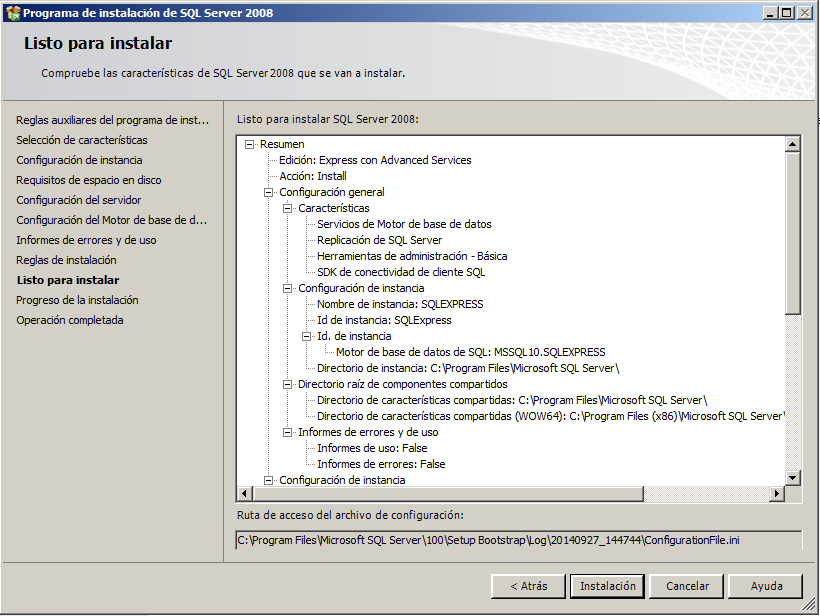The image size is (820, 616).
Task: Collapse the Id. de instancia node
Action: tap(307, 336)
